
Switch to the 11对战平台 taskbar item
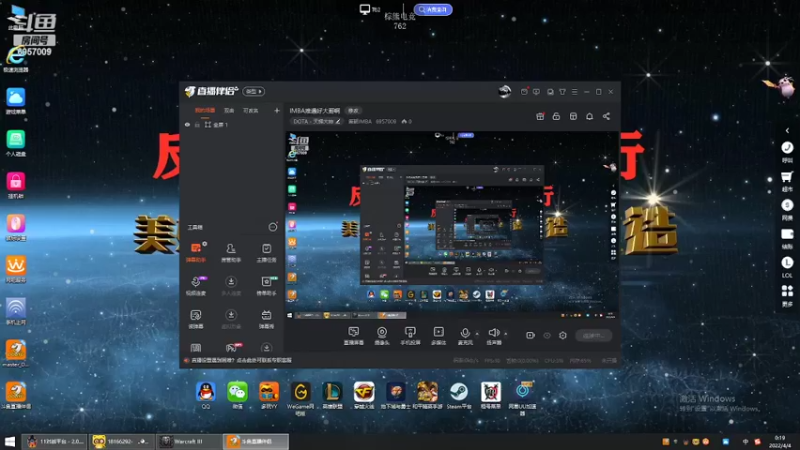click(56, 441)
